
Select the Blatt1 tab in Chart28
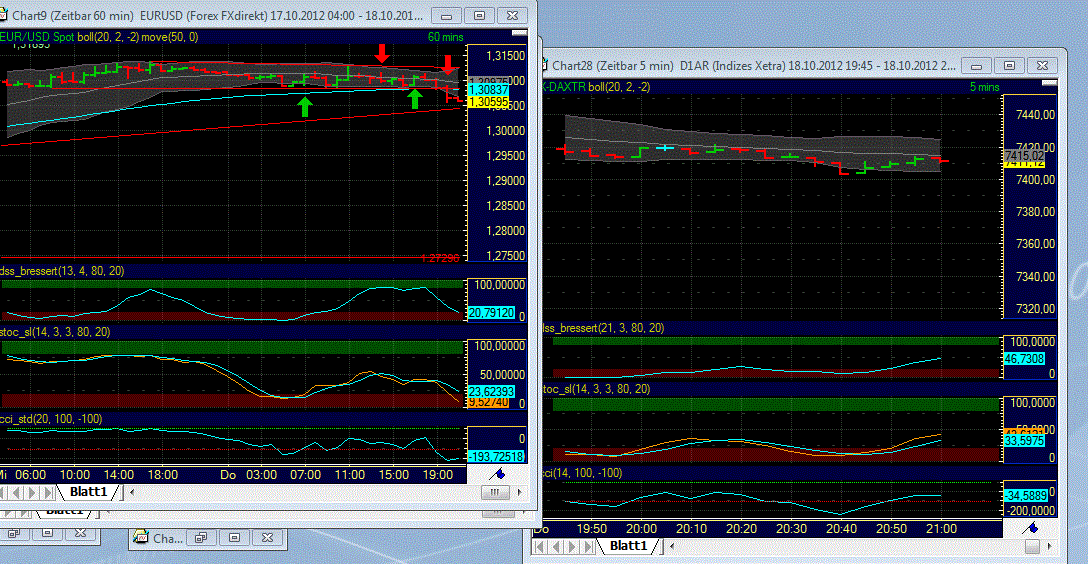629,546
